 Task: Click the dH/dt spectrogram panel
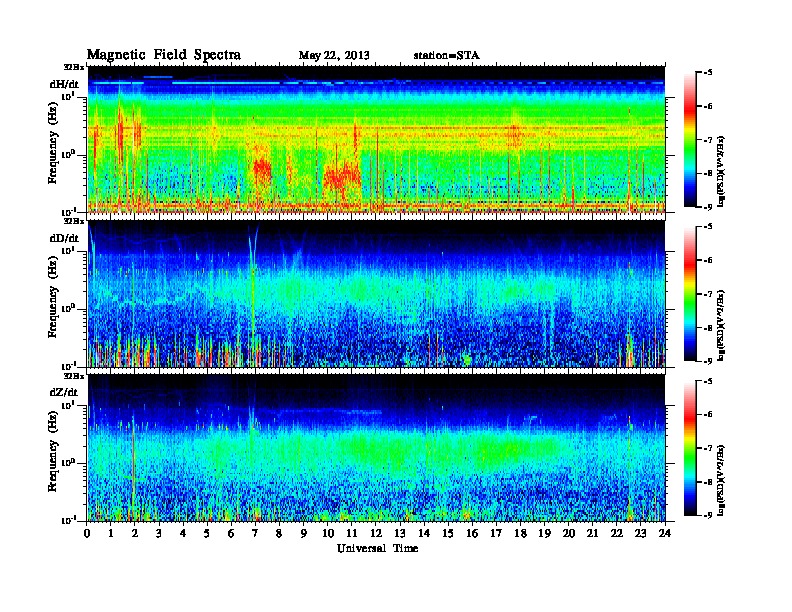(x=376, y=139)
